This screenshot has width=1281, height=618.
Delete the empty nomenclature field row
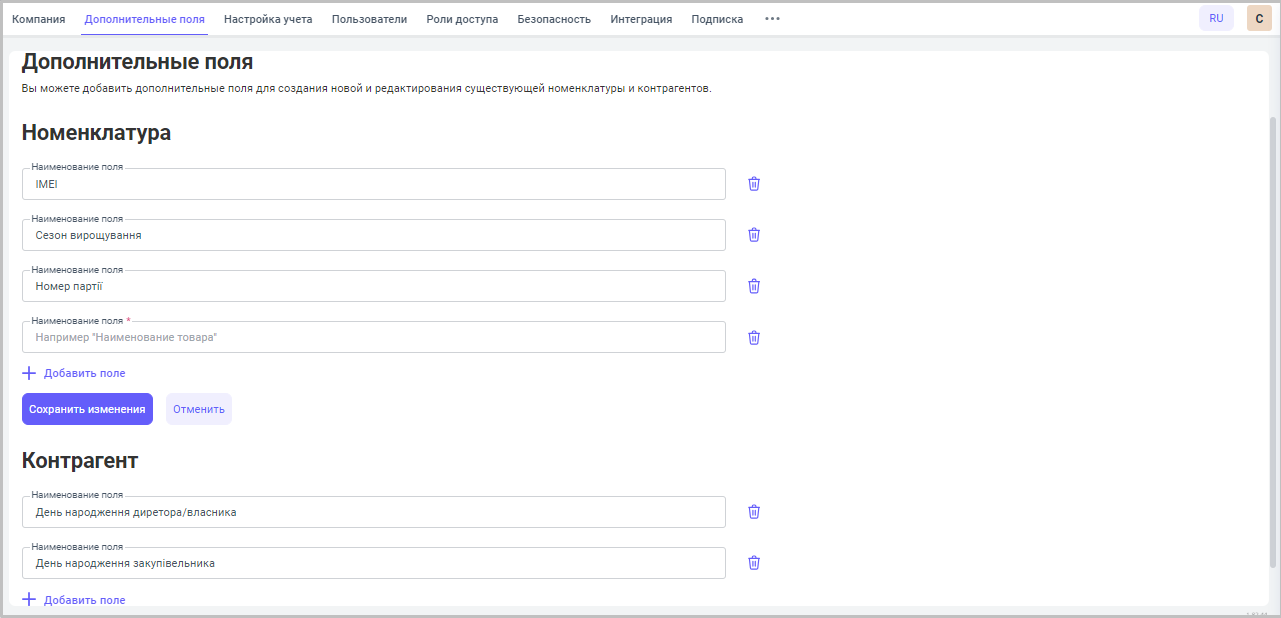click(x=754, y=337)
